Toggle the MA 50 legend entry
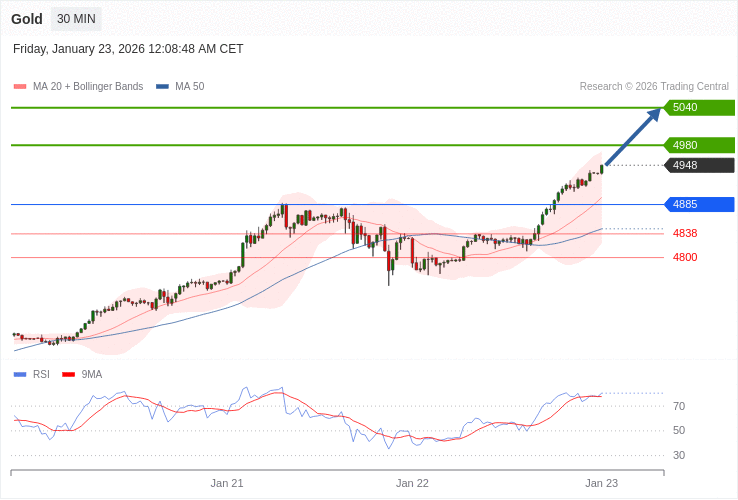The height and width of the screenshot is (500, 738). tap(189, 87)
